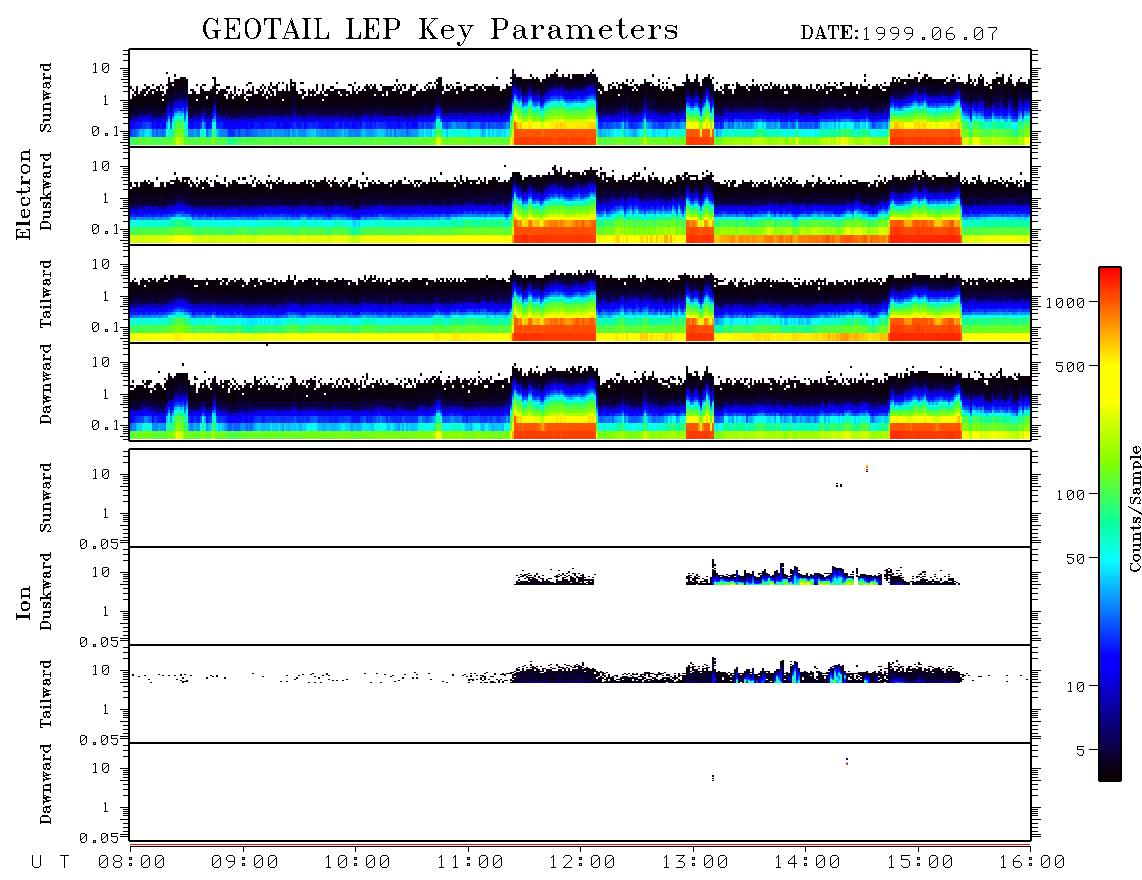Click the "Counts/Sample" color scale title

(x=1134, y=508)
